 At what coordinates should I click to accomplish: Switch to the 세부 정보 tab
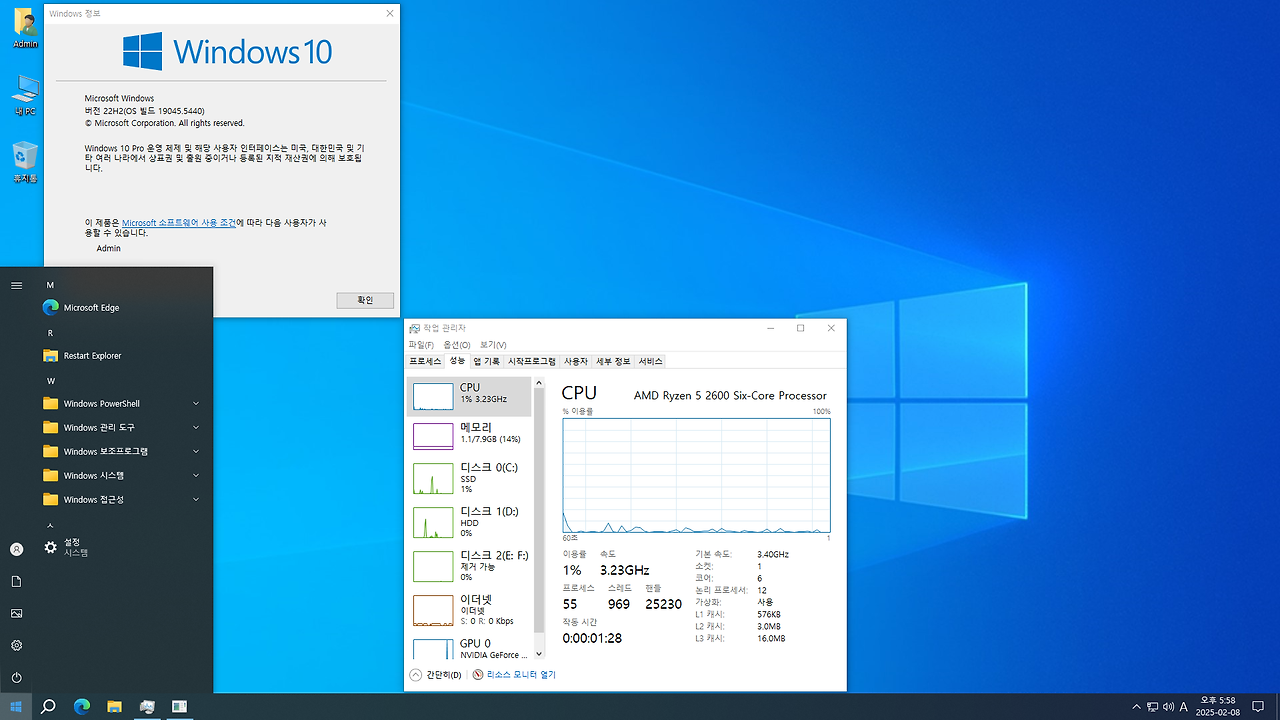tap(613, 361)
